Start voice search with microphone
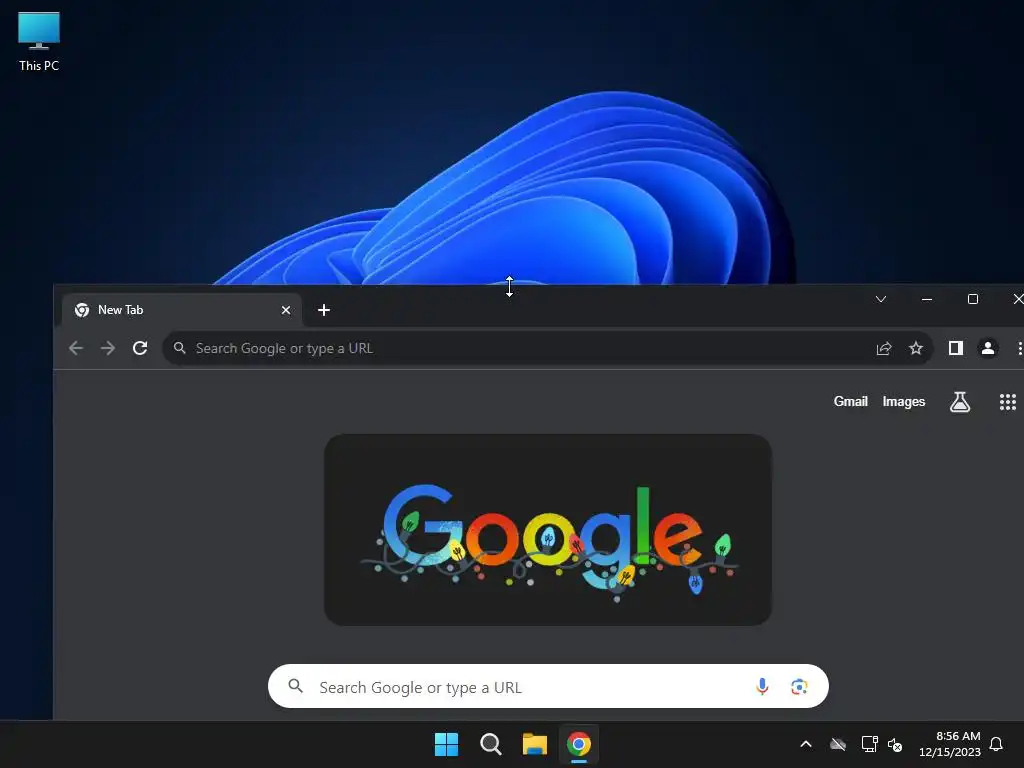The image size is (1024, 768). point(761,686)
